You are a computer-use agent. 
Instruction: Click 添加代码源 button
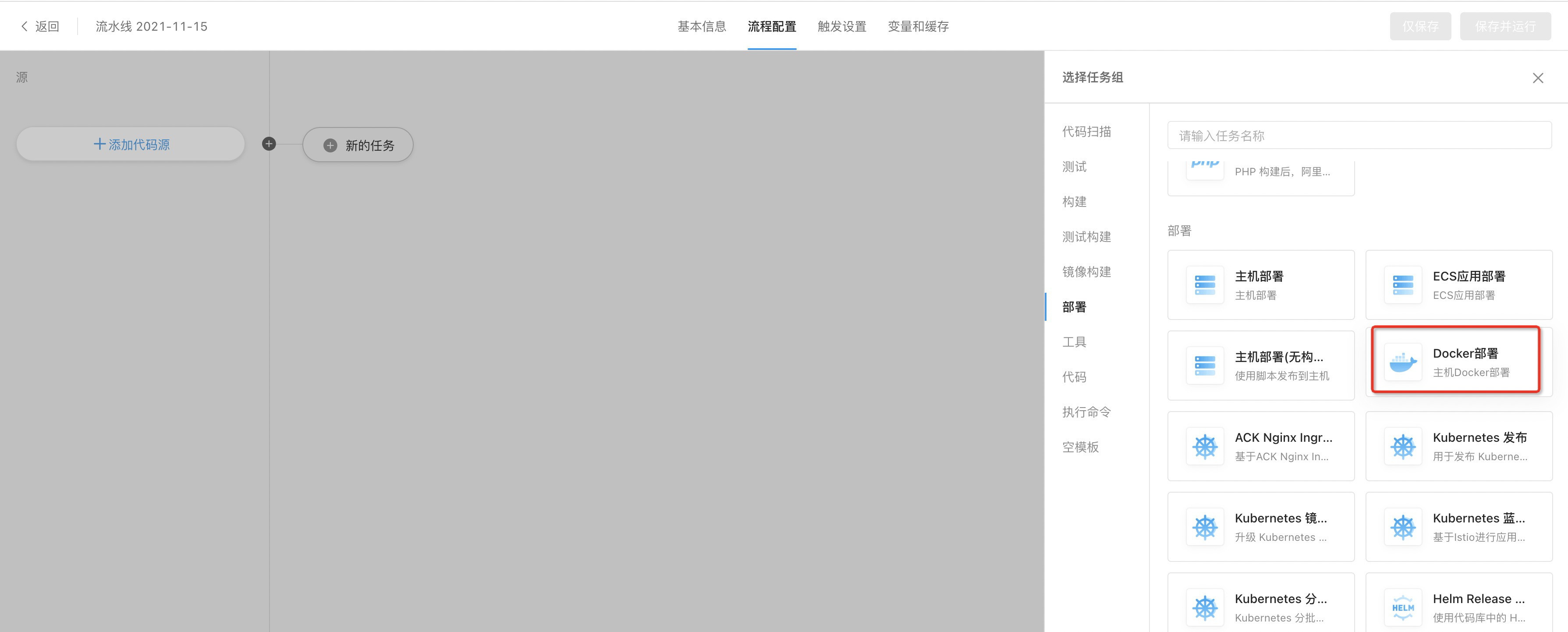(131, 144)
